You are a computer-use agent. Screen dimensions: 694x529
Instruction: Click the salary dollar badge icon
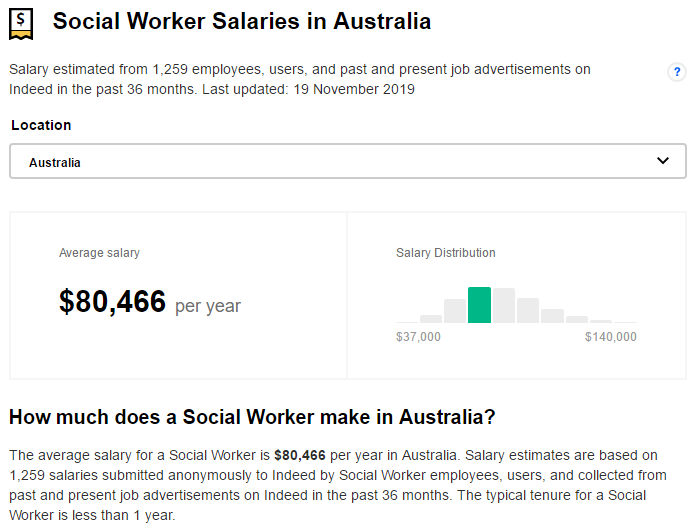tap(21, 23)
